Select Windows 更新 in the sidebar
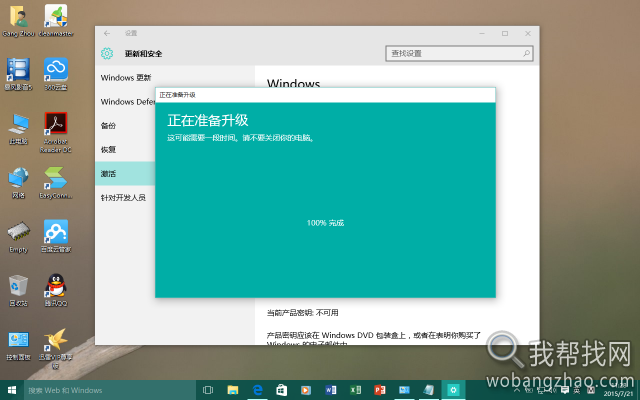Viewport: 640px width, 400px height. tap(125, 78)
